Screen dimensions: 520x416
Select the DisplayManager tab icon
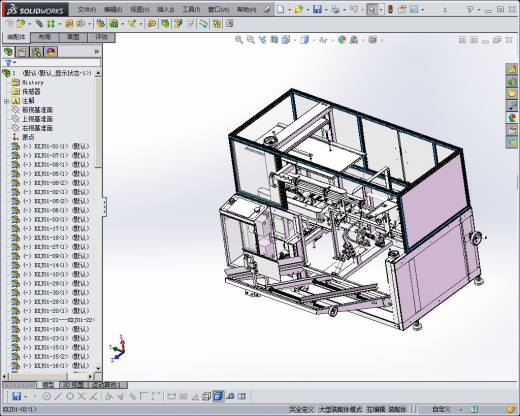tap(51, 52)
